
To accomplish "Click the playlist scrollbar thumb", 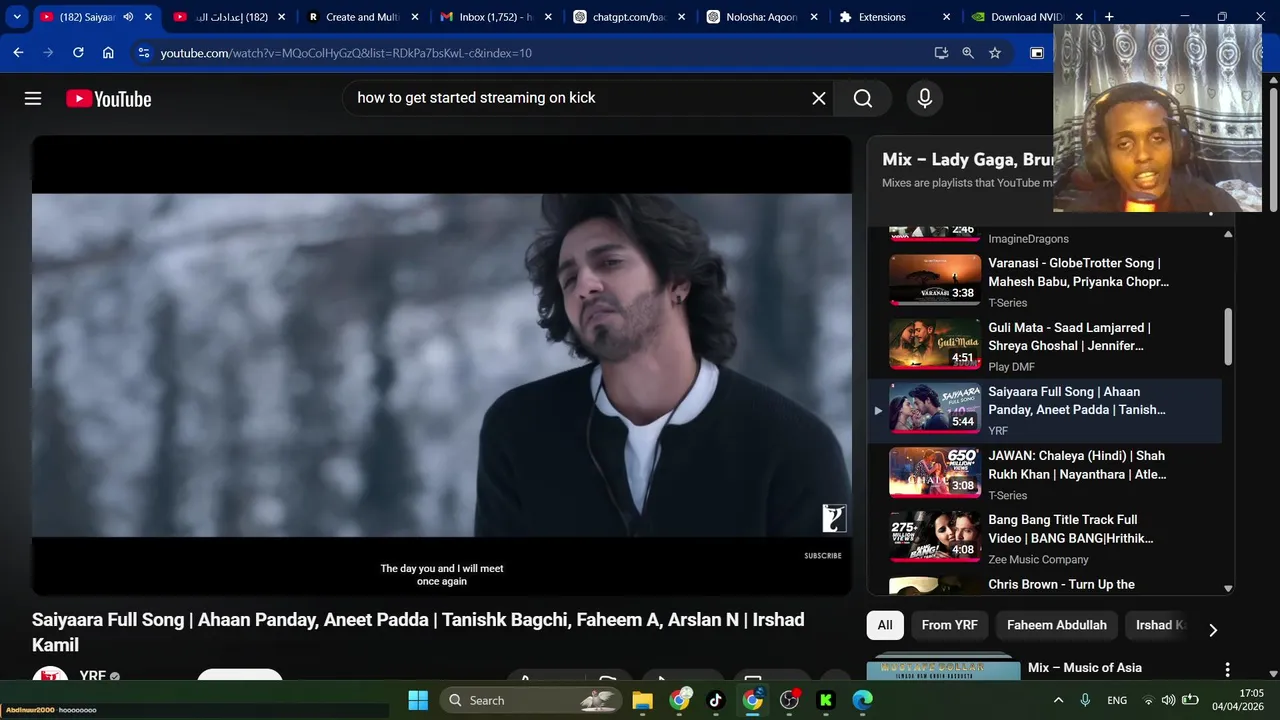I will (x=1228, y=337).
